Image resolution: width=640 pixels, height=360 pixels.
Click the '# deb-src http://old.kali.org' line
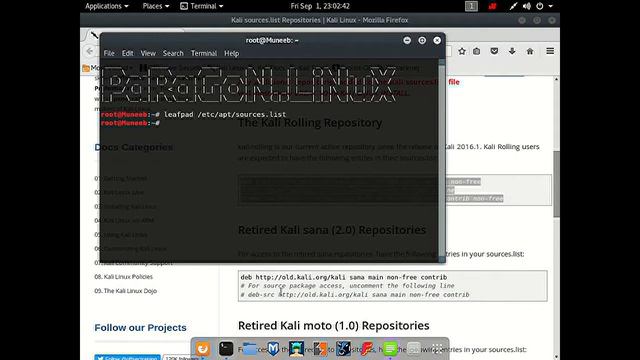coord(355,295)
